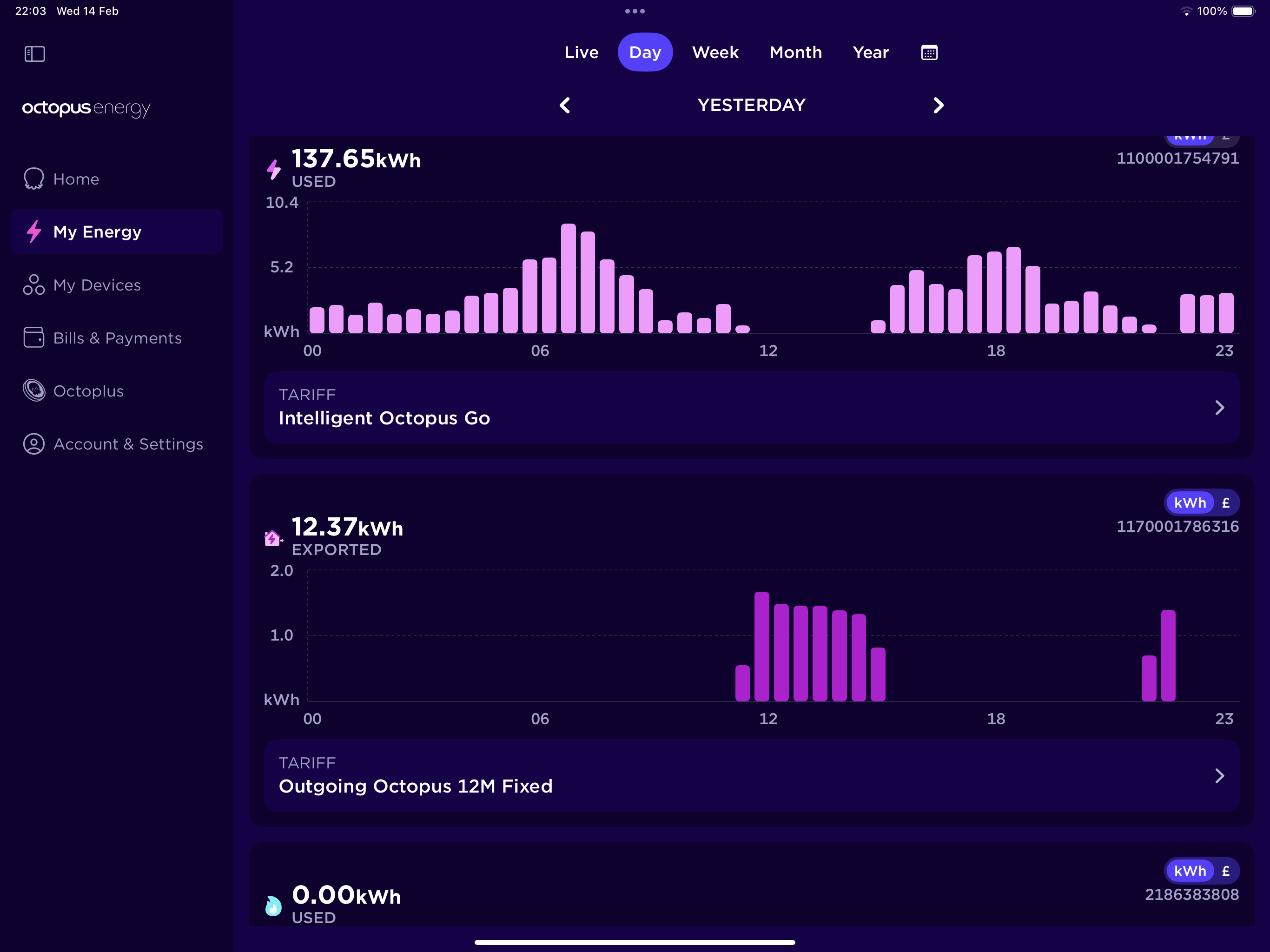Image resolution: width=1270 pixels, height=952 pixels.
Task: Open Home in the sidebar
Action: pyautogui.click(x=117, y=178)
